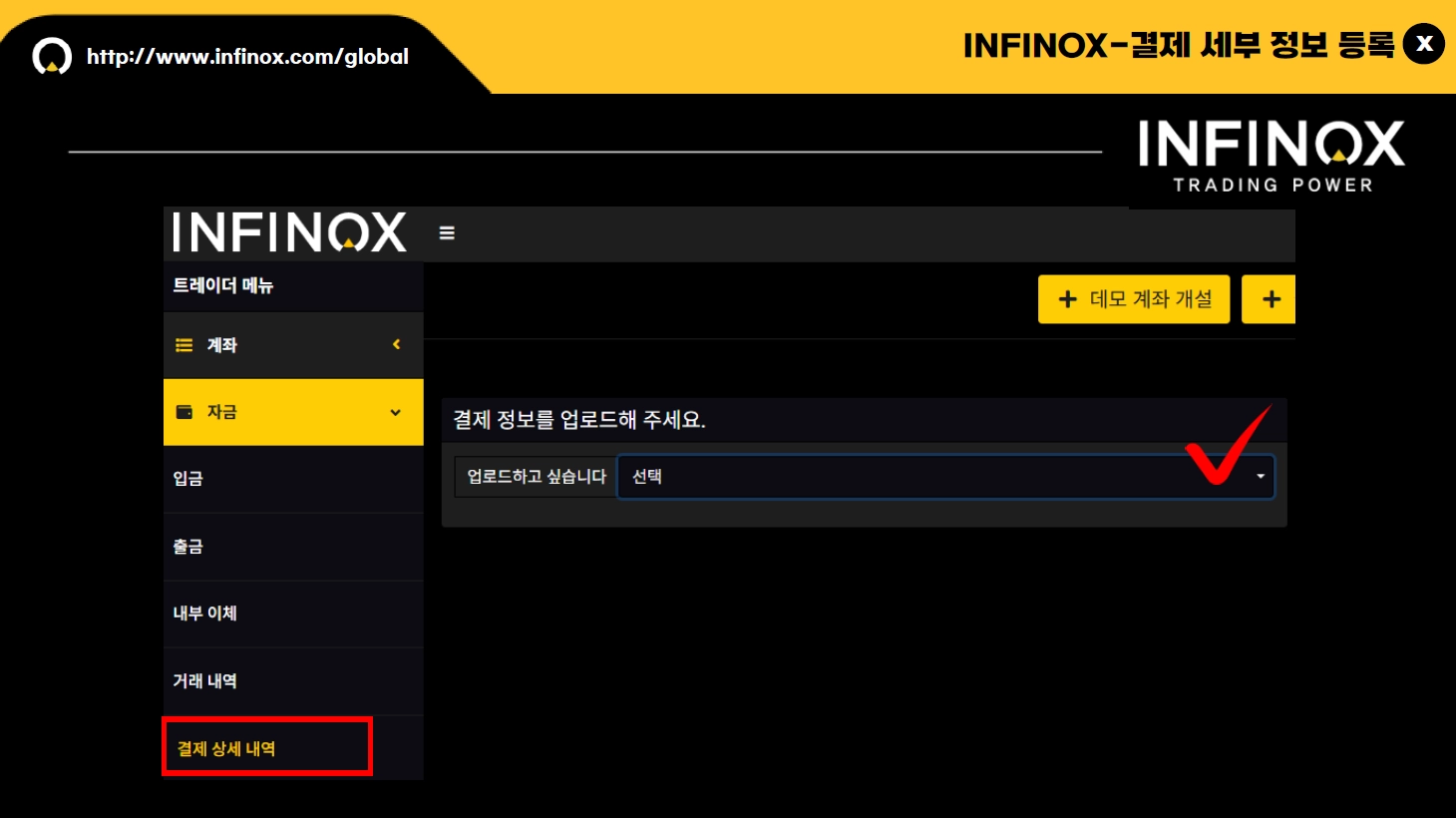Image resolution: width=1456 pixels, height=818 pixels.
Task: Expand the 계좌 menu chevron
Action: pos(396,344)
